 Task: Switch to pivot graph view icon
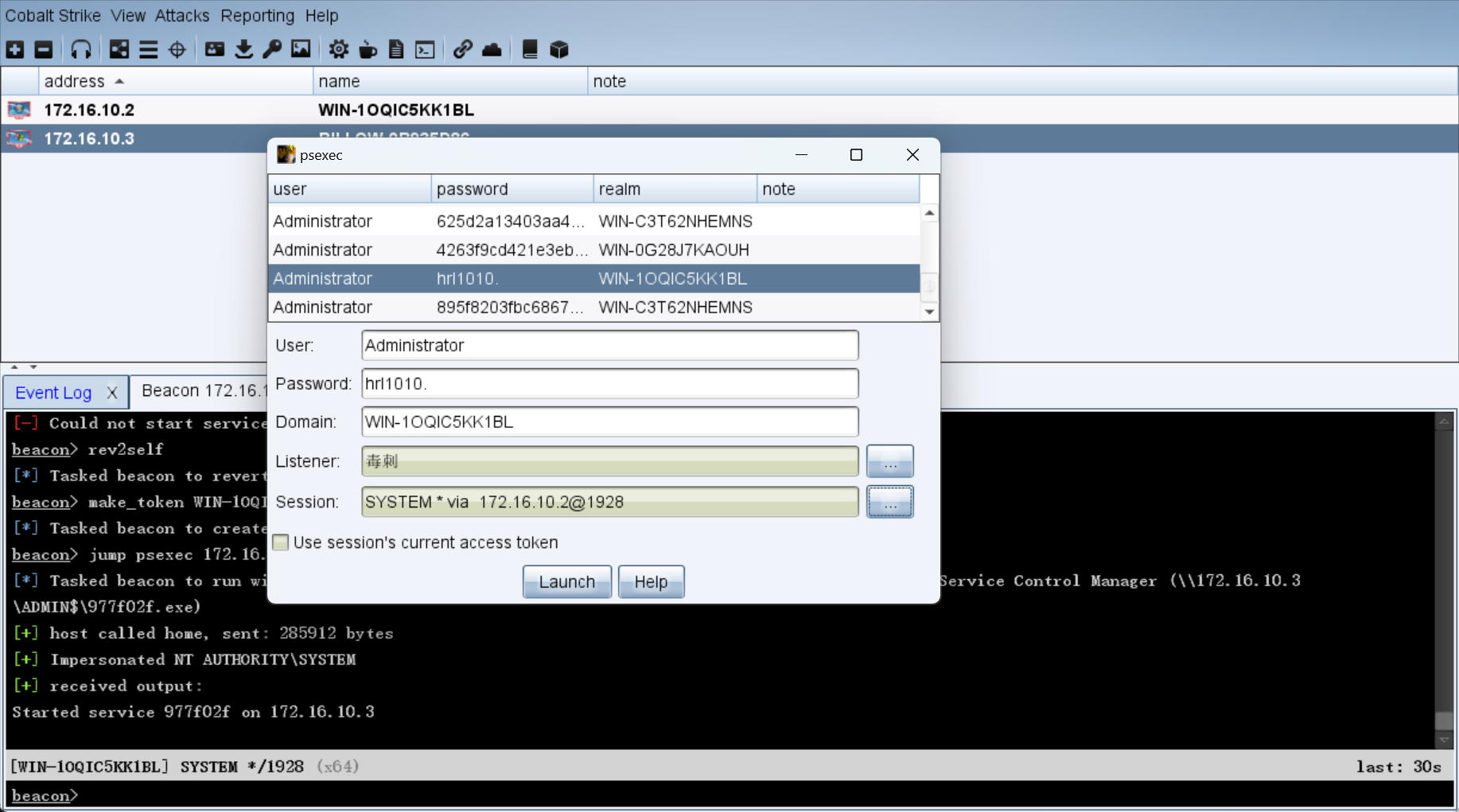pos(119,49)
